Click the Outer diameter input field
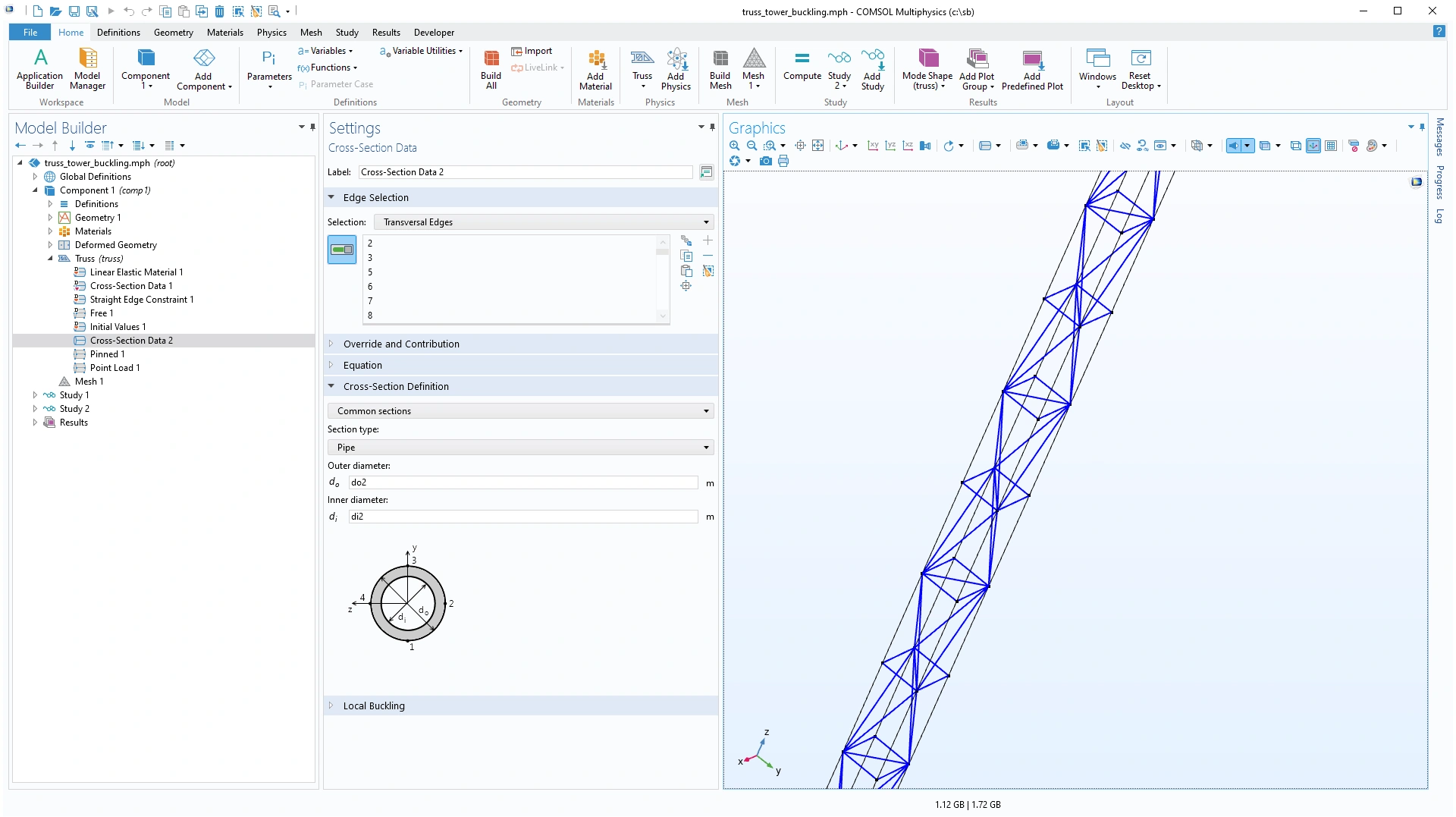This screenshot has height=817, width=1456. (x=522, y=482)
